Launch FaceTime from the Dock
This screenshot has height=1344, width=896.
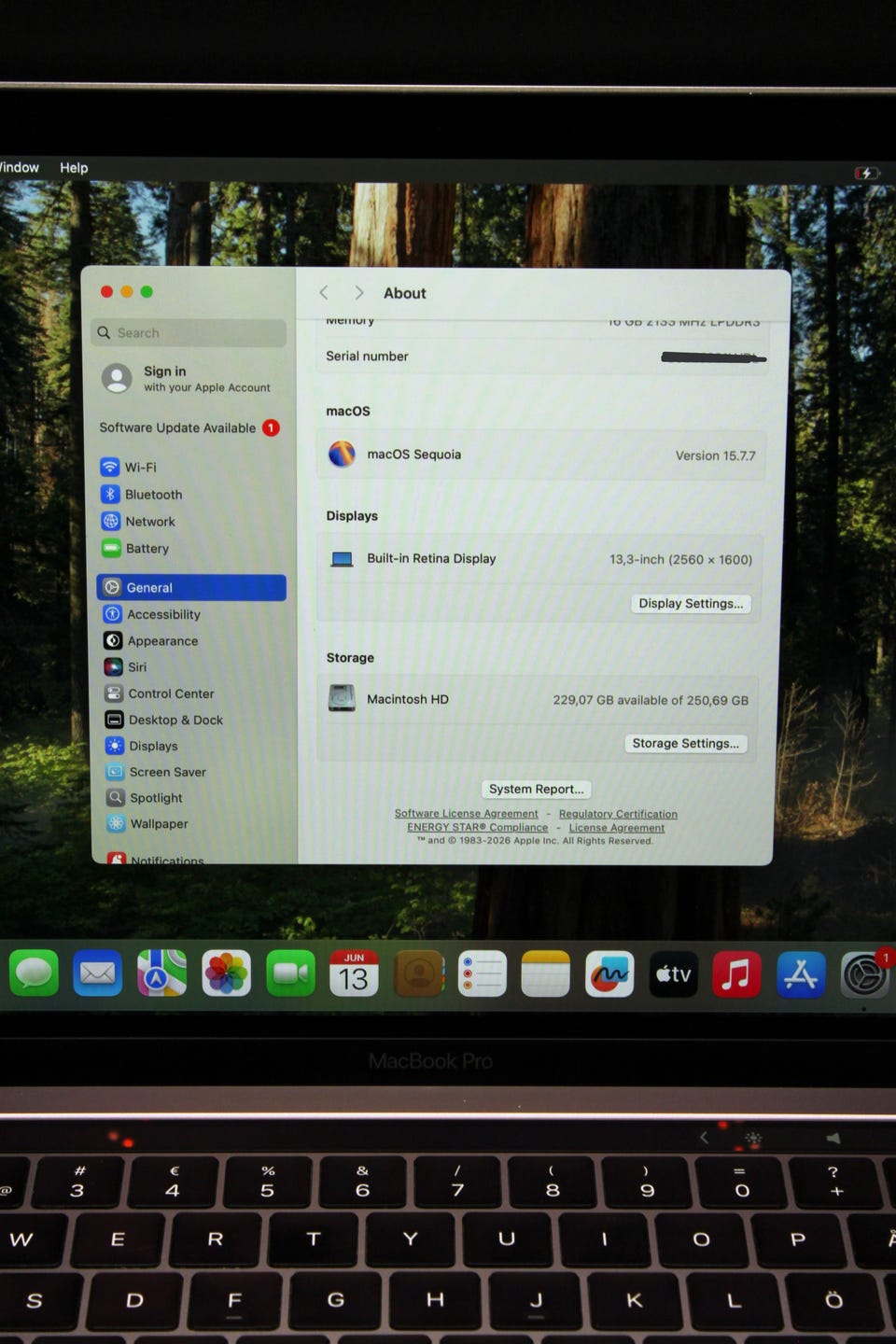pos(290,973)
